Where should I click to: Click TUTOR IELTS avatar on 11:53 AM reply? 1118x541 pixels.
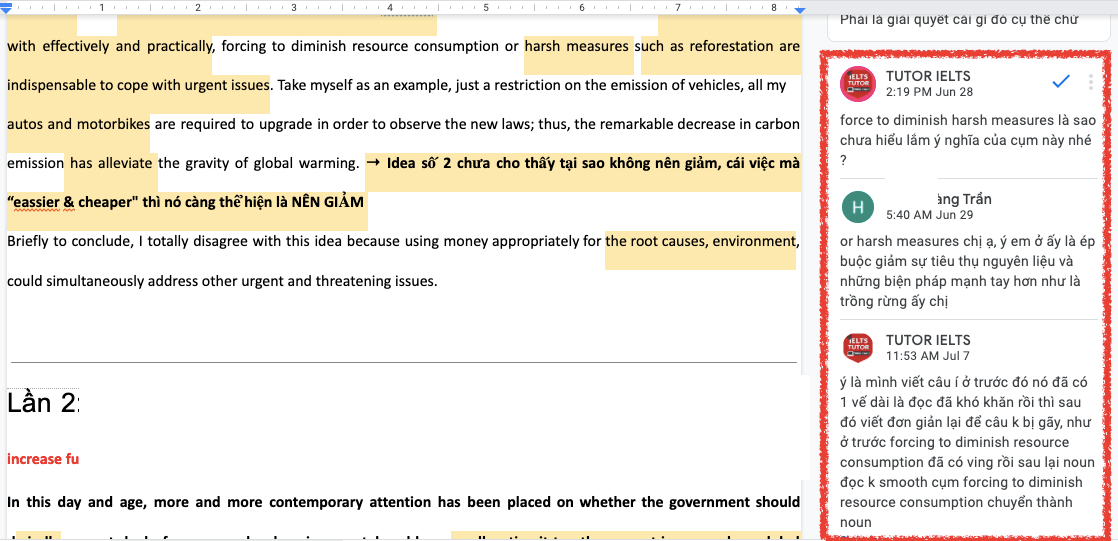point(858,347)
